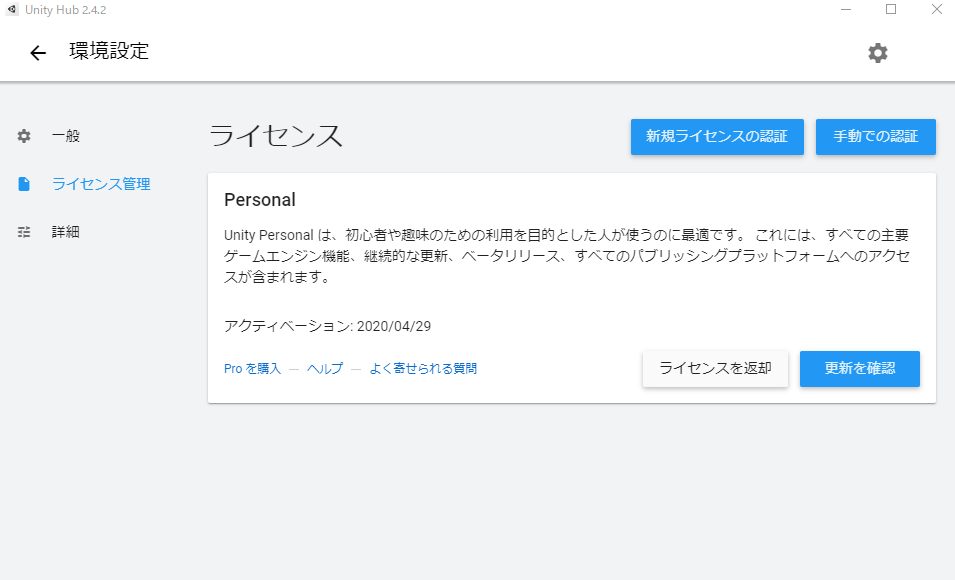
Task: Click the Unity Hub logo in title bar
Action: (x=12, y=10)
